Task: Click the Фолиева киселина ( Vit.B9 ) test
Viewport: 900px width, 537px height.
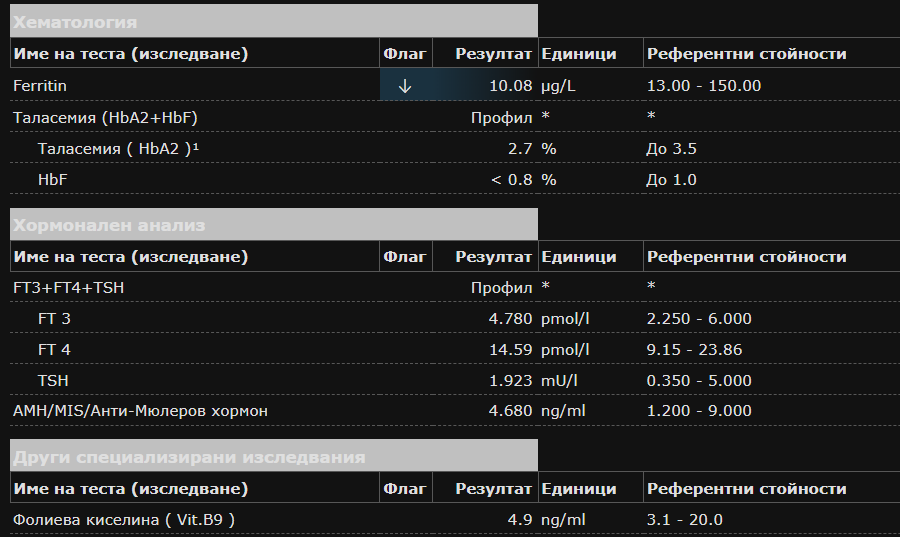Action: tap(124, 520)
